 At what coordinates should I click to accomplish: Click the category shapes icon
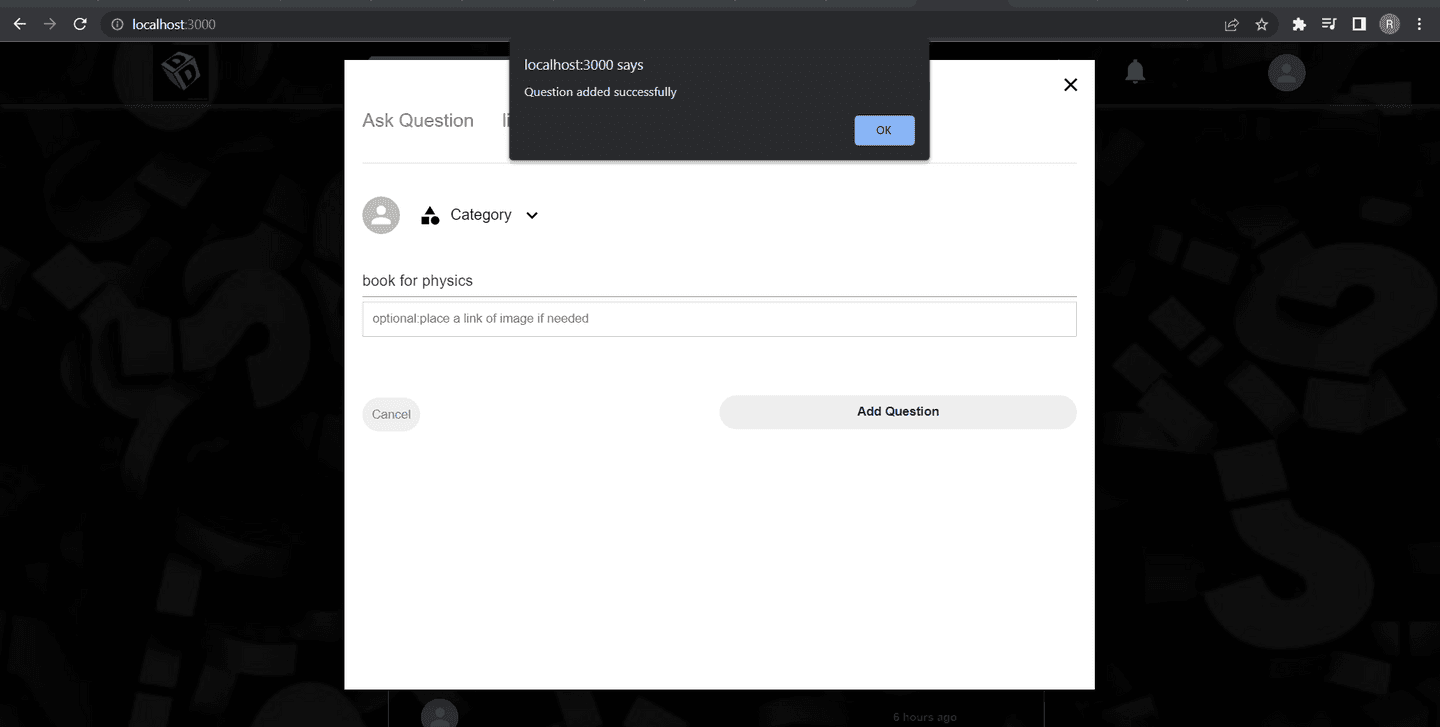click(x=430, y=215)
